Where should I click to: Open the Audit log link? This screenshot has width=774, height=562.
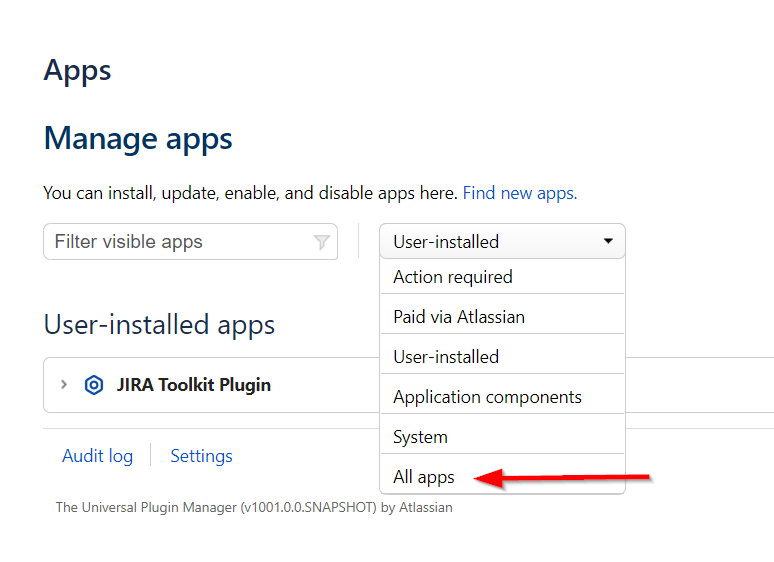point(98,456)
